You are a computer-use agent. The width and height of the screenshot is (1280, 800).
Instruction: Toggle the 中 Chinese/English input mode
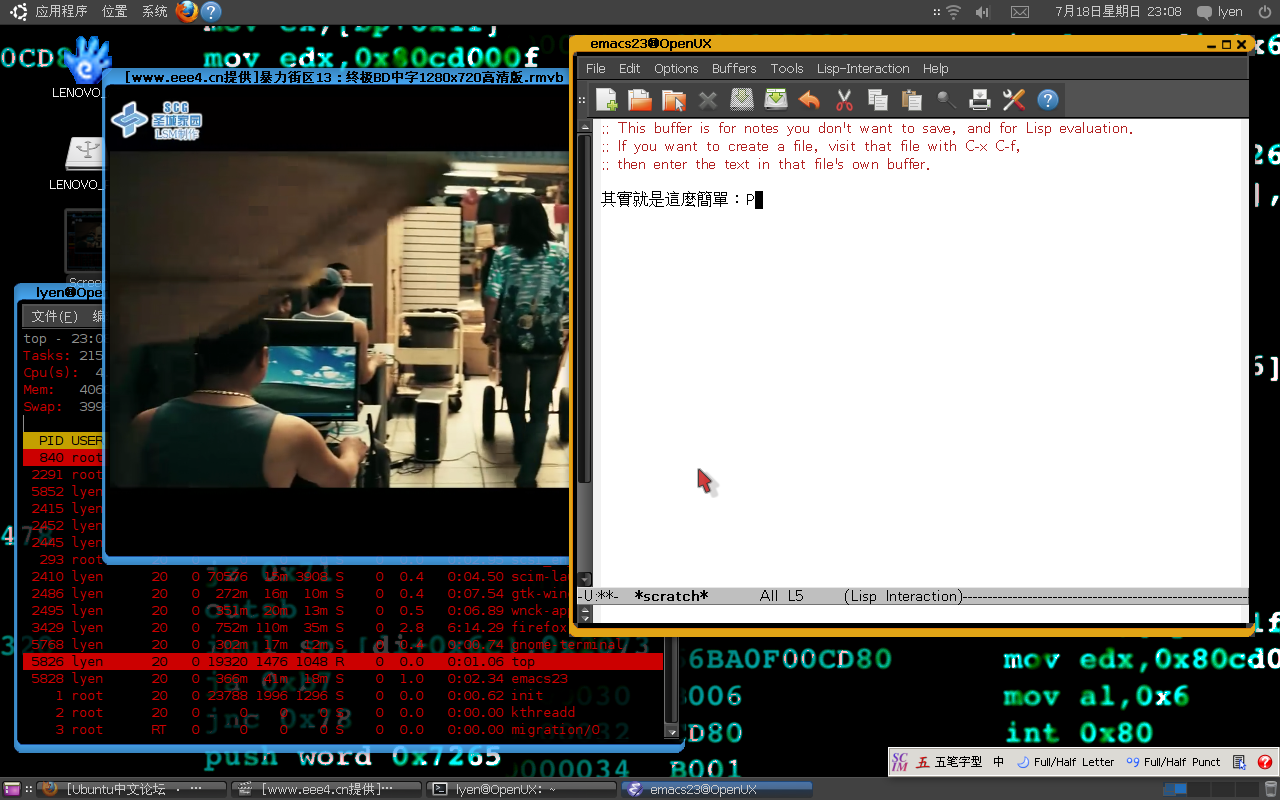click(998, 762)
